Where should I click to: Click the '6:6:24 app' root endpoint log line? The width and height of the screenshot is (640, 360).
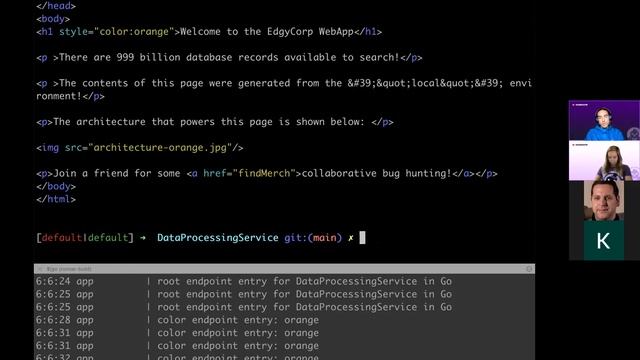point(244,281)
